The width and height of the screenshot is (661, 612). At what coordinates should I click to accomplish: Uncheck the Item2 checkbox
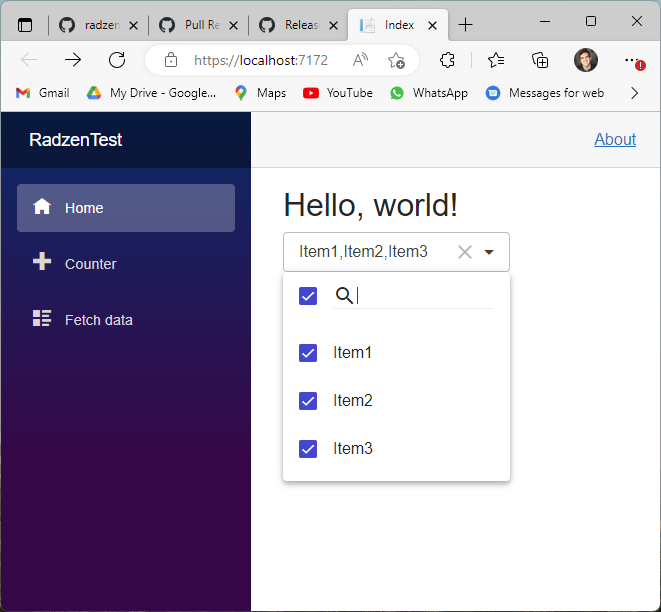coord(308,401)
